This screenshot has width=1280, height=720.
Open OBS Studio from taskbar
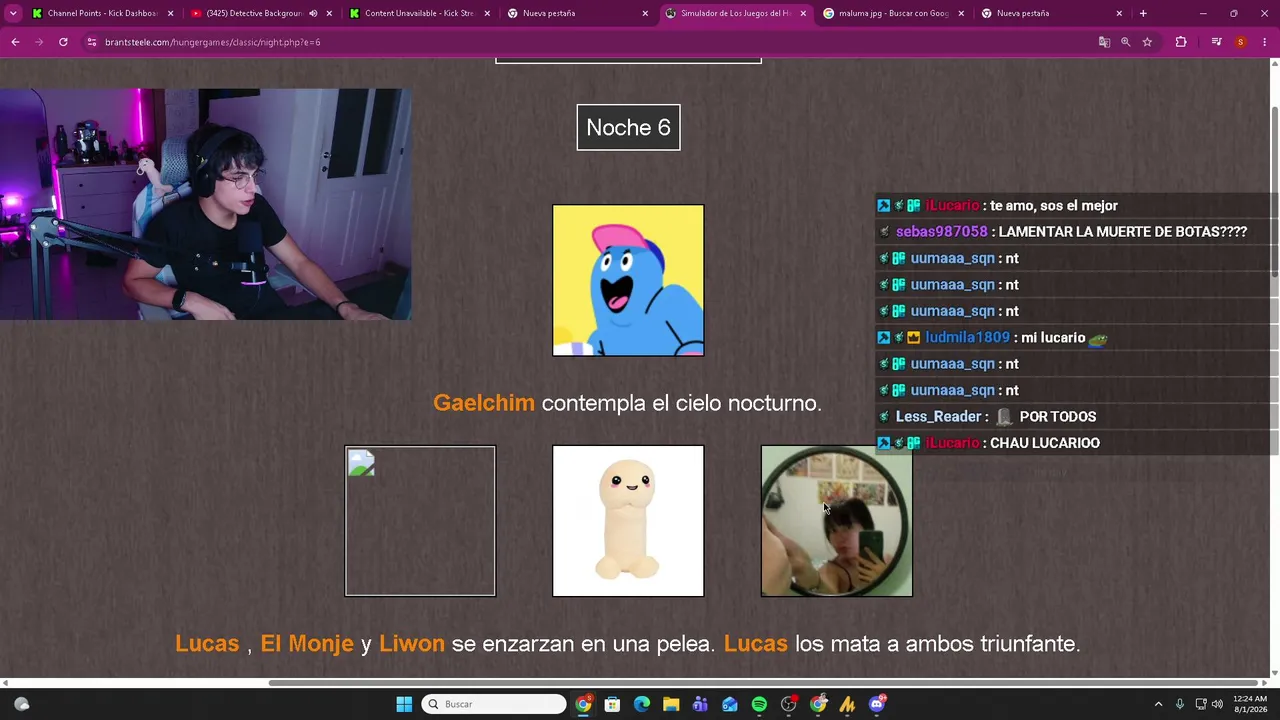[789, 704]
